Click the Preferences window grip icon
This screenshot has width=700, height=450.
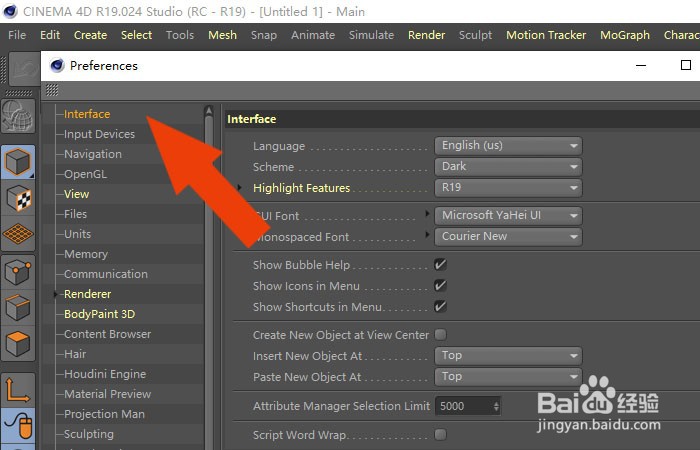52,91
